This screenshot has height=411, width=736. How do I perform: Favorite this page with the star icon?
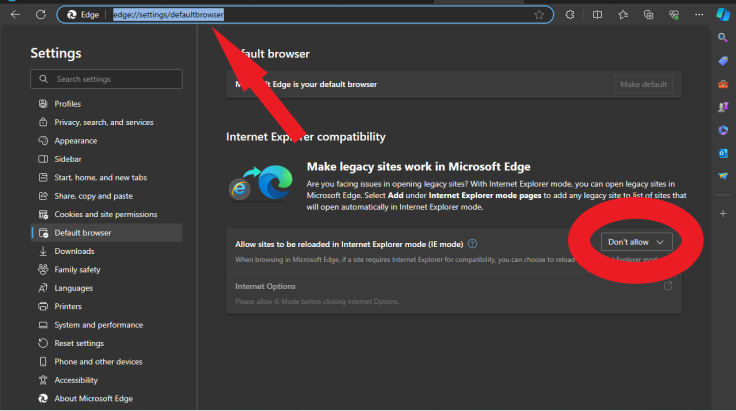539,15
